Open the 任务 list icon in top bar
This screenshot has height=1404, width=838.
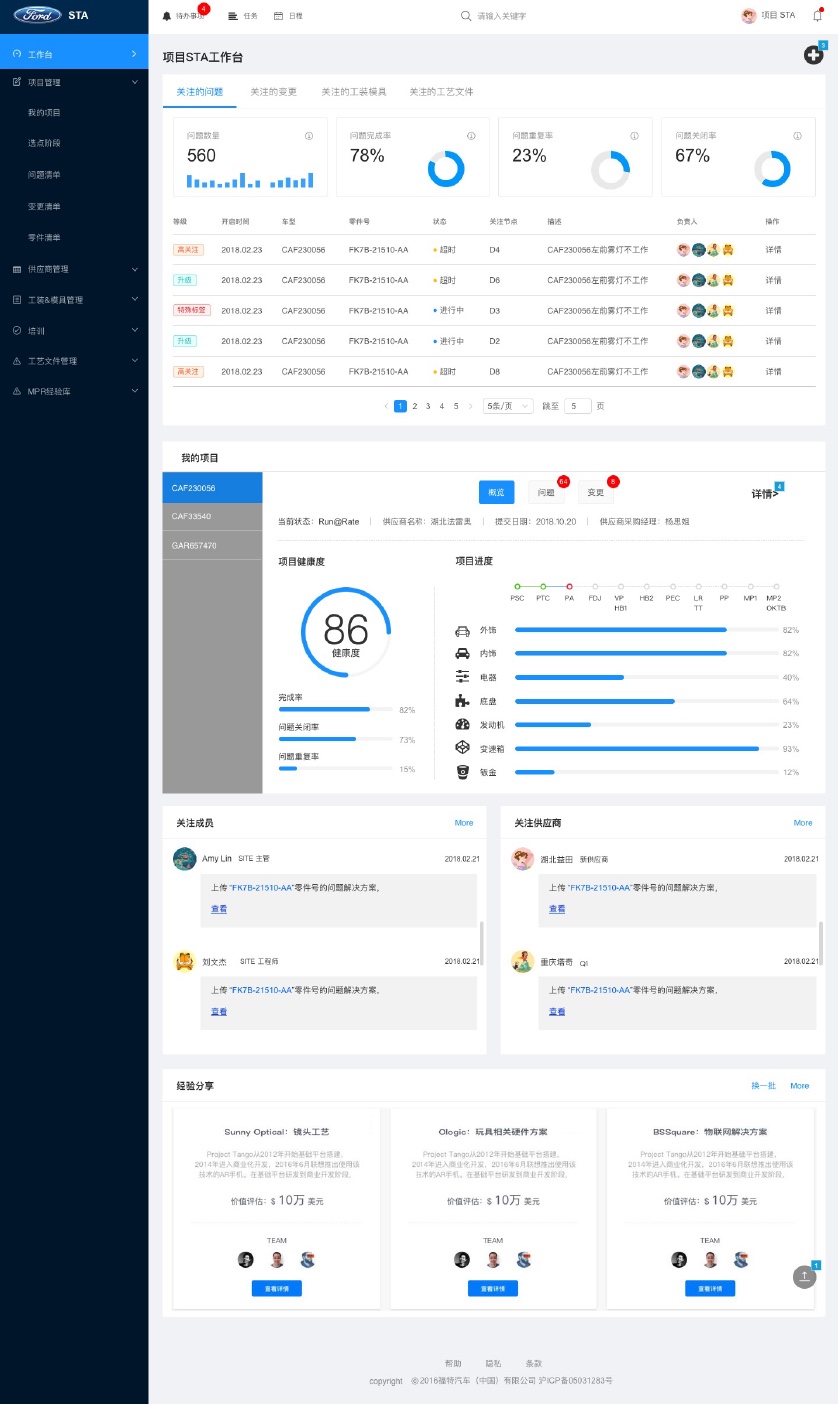[233, 16]
